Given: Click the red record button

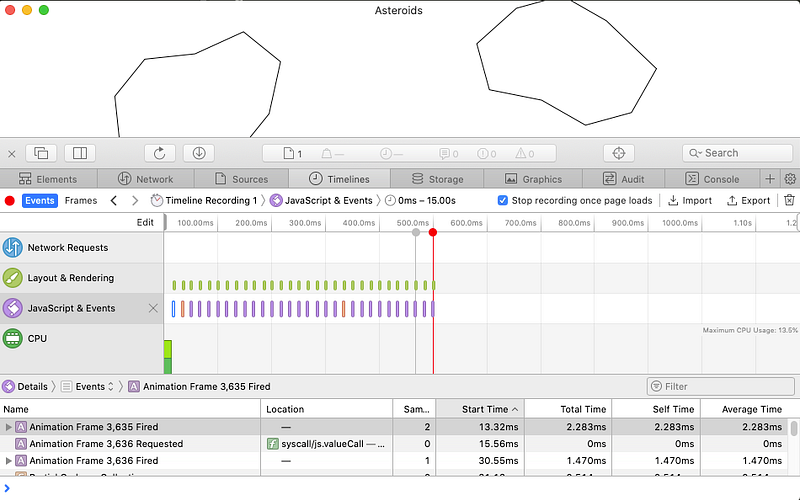Looking at the screenshot, I should 9,201.
